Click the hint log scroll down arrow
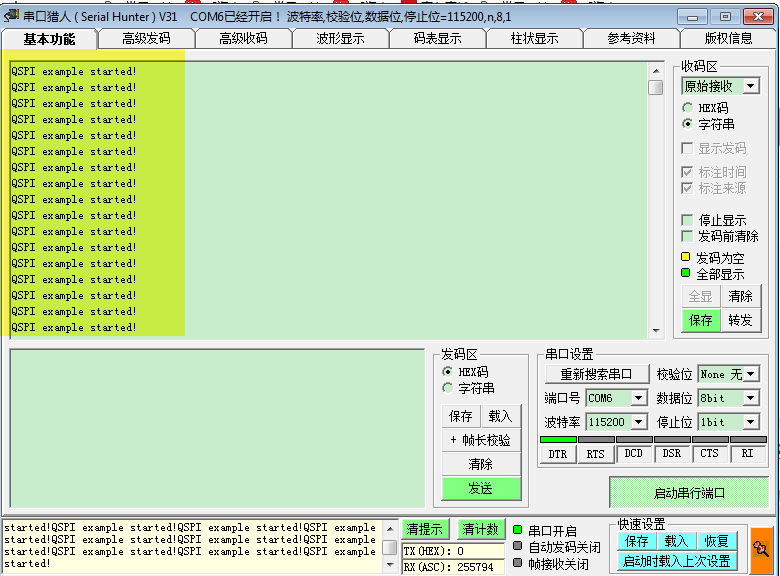 tap(390, 565)
